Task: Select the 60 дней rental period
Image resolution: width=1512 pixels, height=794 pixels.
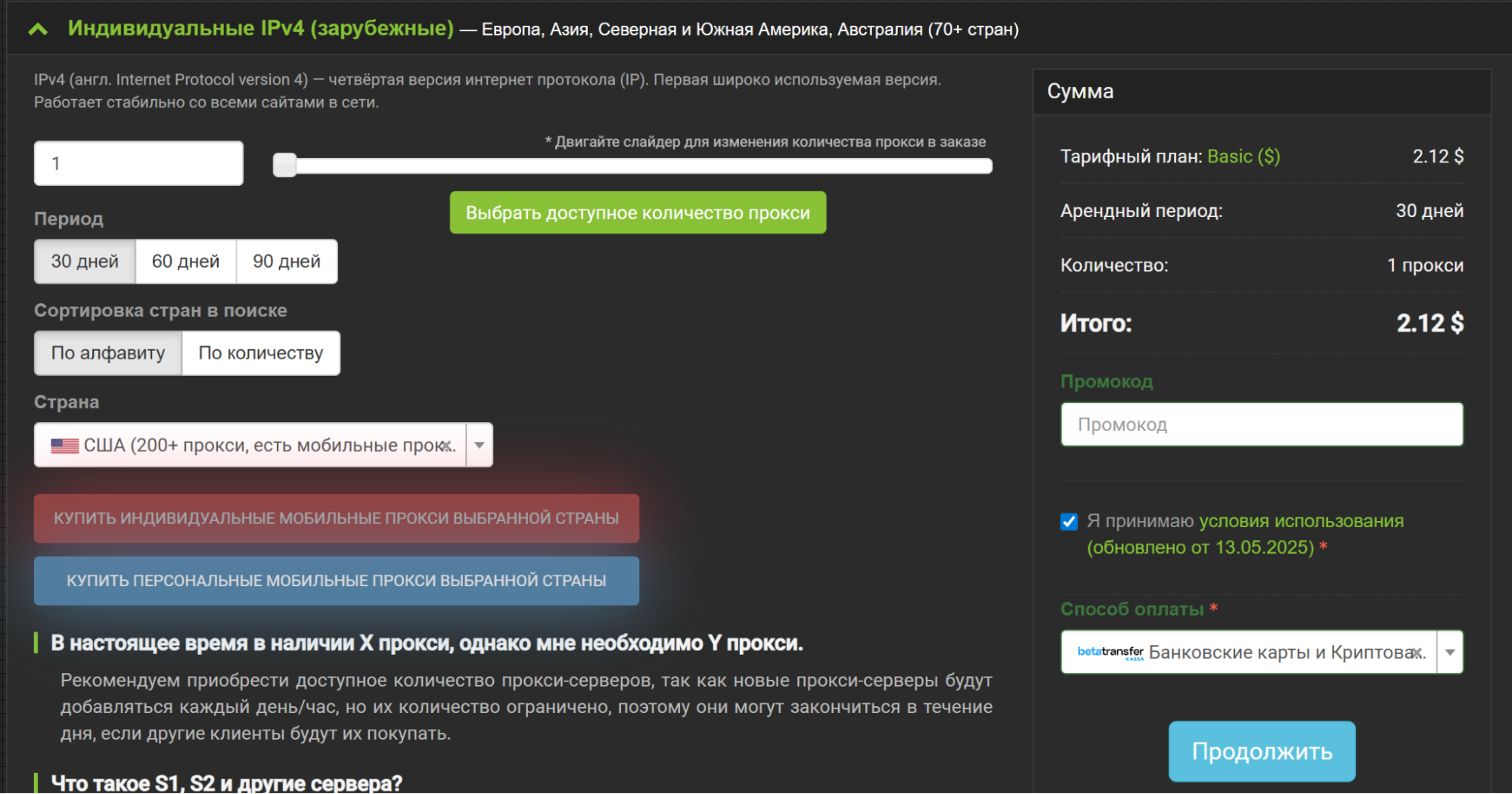Action: pyautogui.click(x=185, y=261)
